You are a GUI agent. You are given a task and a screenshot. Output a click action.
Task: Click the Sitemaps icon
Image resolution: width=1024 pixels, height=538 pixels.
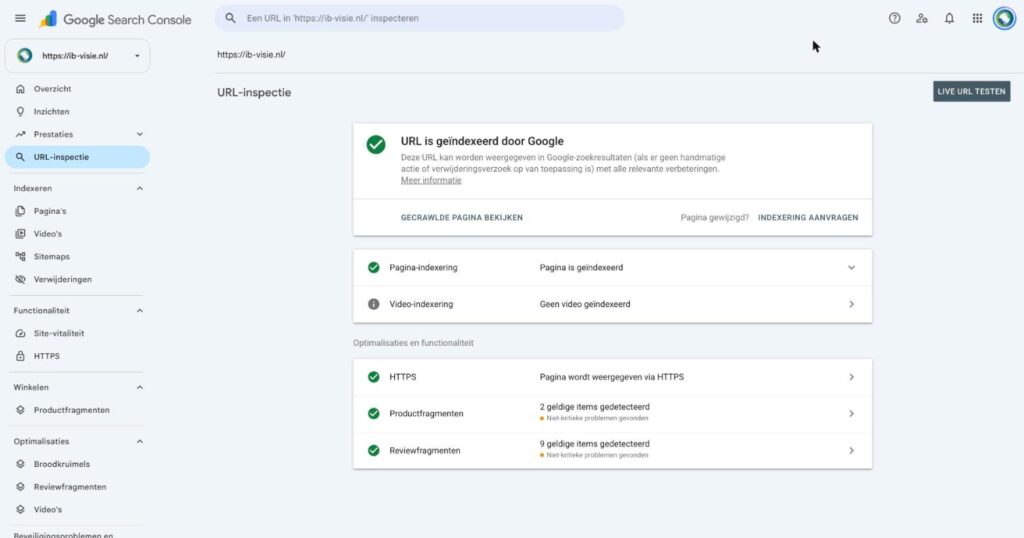(20, 257)
